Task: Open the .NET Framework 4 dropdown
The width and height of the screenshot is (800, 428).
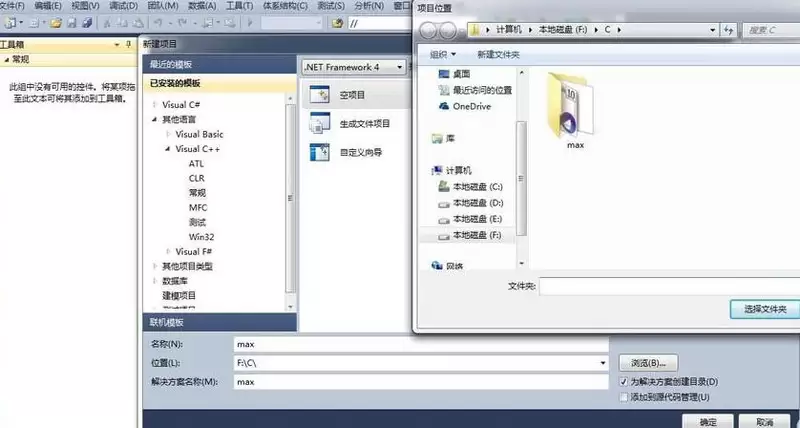Action: (353, 67)
